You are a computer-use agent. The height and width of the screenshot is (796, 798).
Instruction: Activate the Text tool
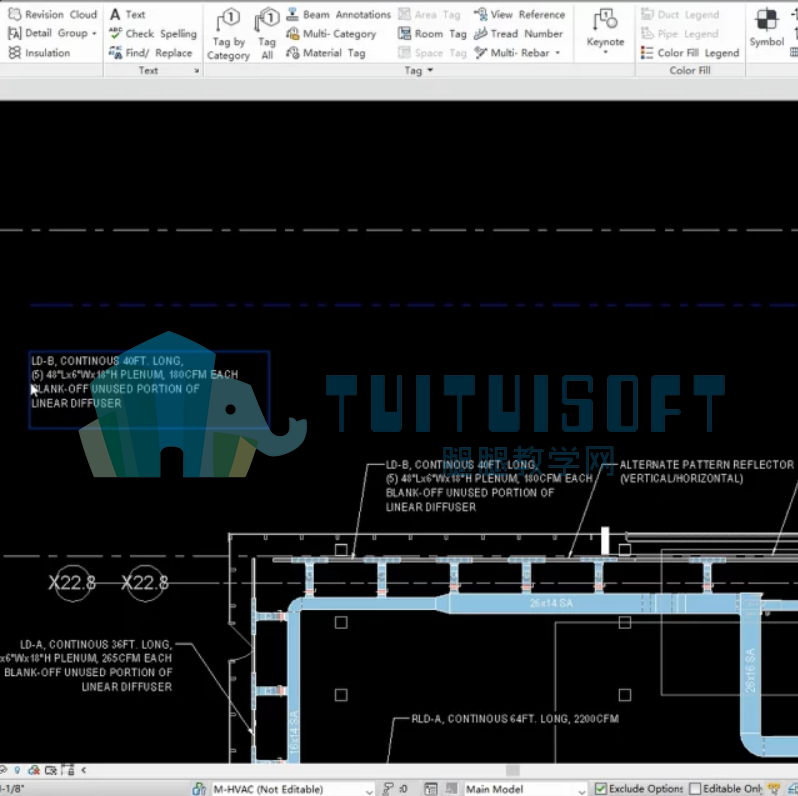(127, 14)
